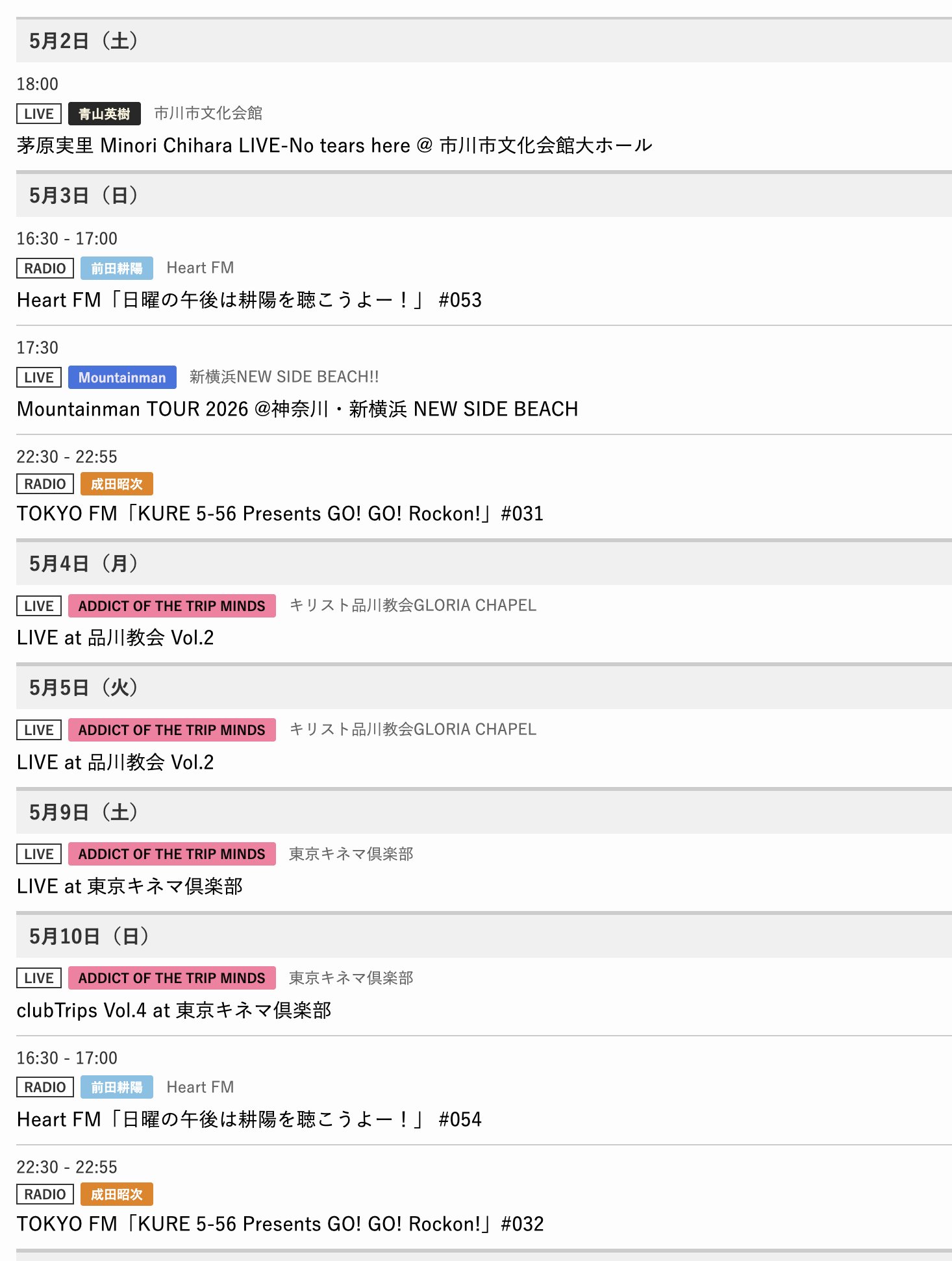952x1261 pixels.
Task: Open the Mountainman TOUR 2026 event title
Action: click(297, 409)
